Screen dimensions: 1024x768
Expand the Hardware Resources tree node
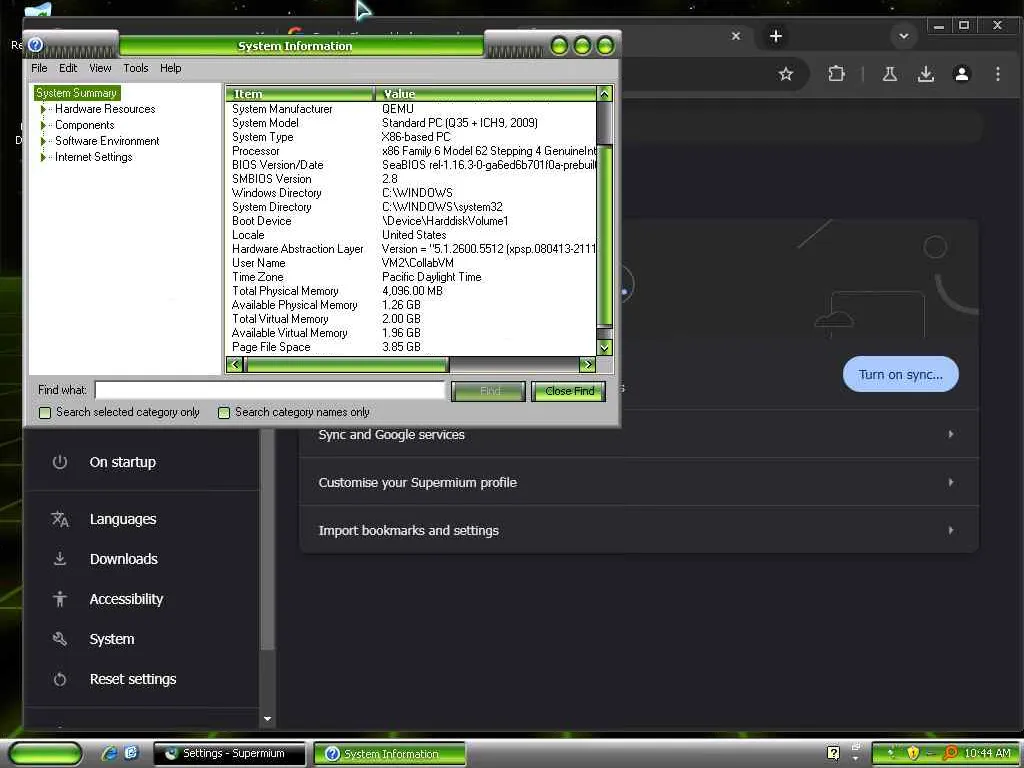[x=43, y=109]
